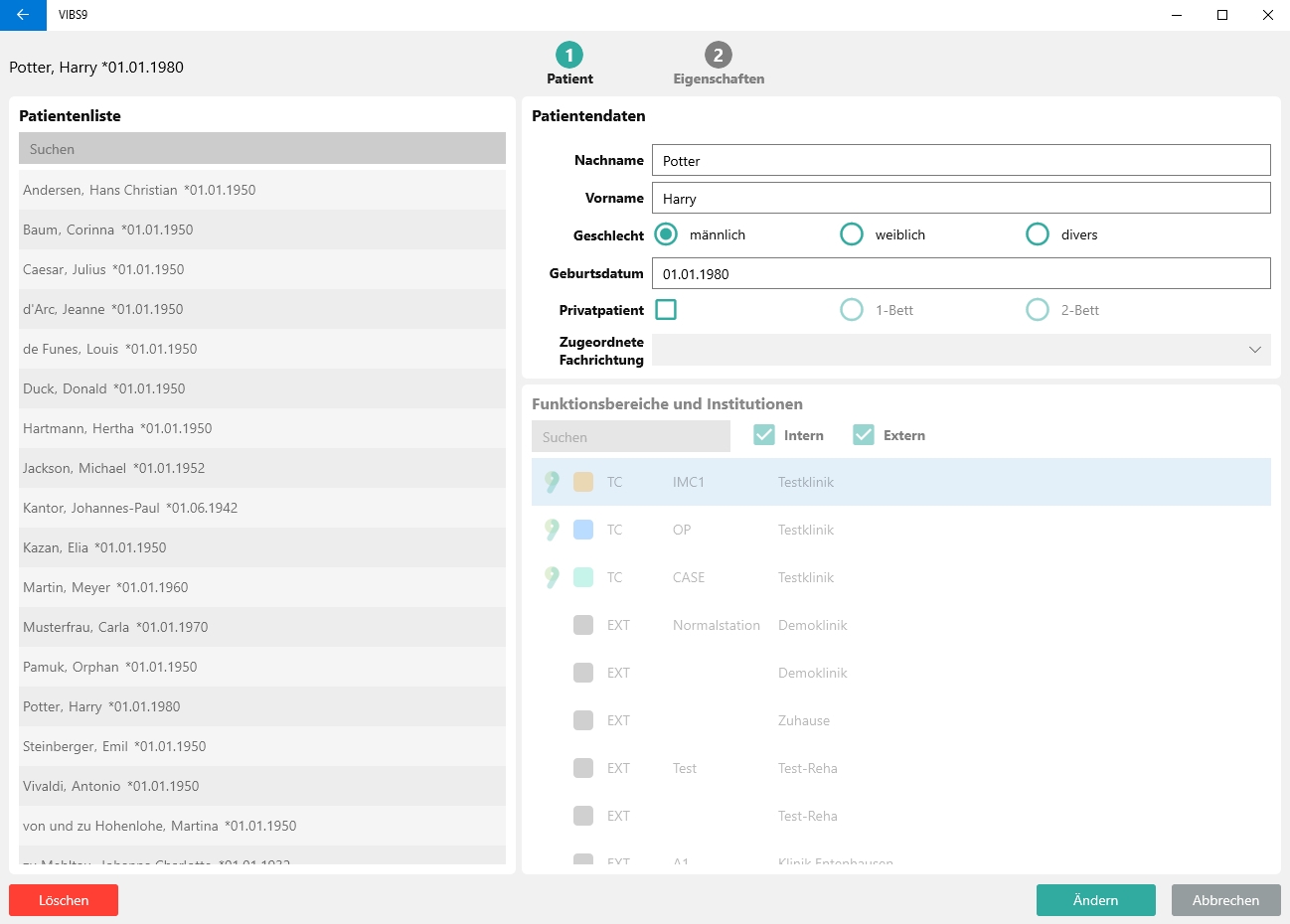
Task: Toggle the Extern filter checkbox
Action: tap(864, 435)
